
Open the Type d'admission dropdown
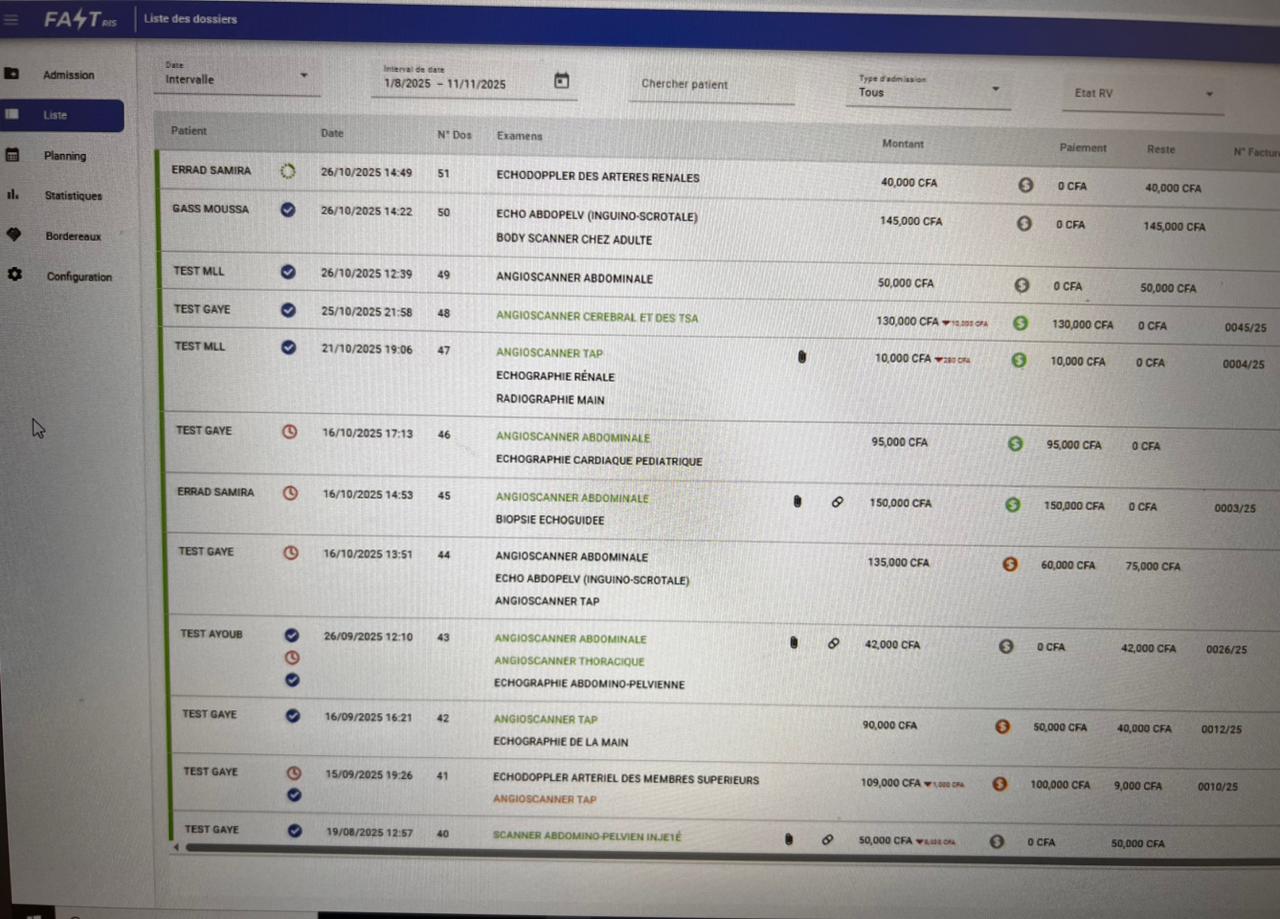(995, 89)
